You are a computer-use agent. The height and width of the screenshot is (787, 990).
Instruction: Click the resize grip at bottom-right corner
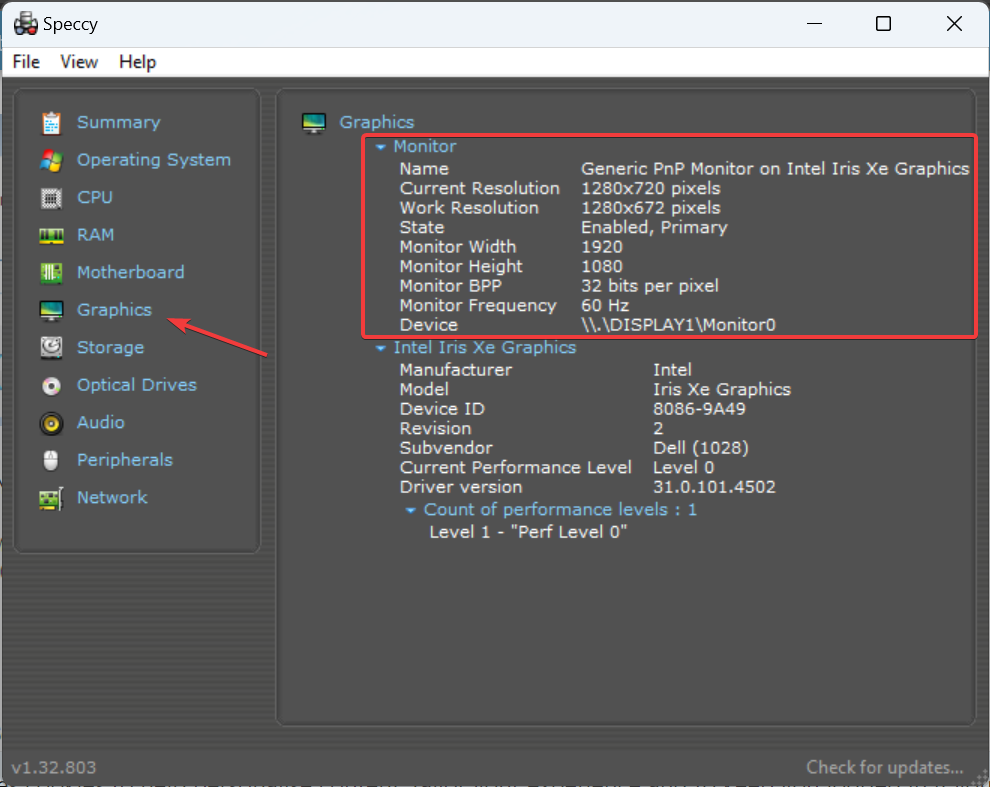pyautogui.click(x=982, y=779)
